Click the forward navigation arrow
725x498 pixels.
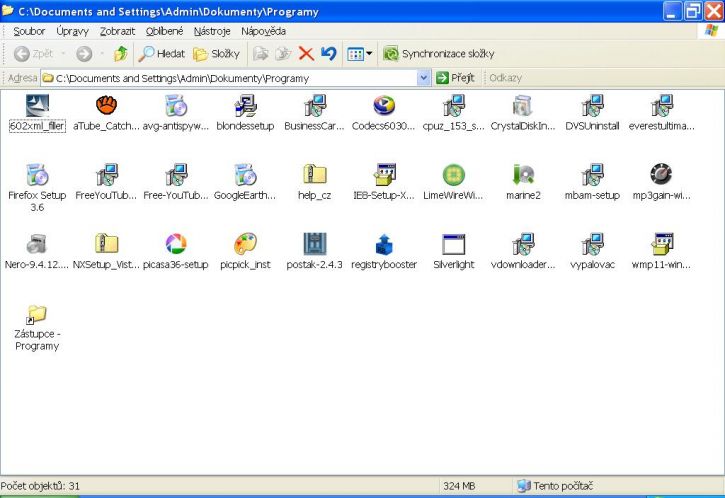[84, 54]
